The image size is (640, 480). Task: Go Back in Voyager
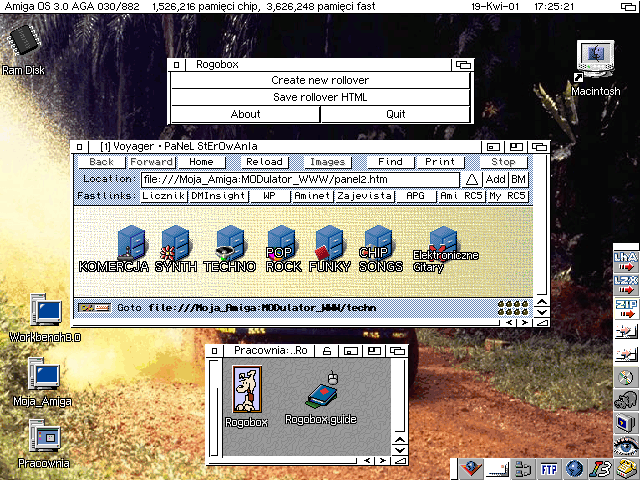click(102, 162)
